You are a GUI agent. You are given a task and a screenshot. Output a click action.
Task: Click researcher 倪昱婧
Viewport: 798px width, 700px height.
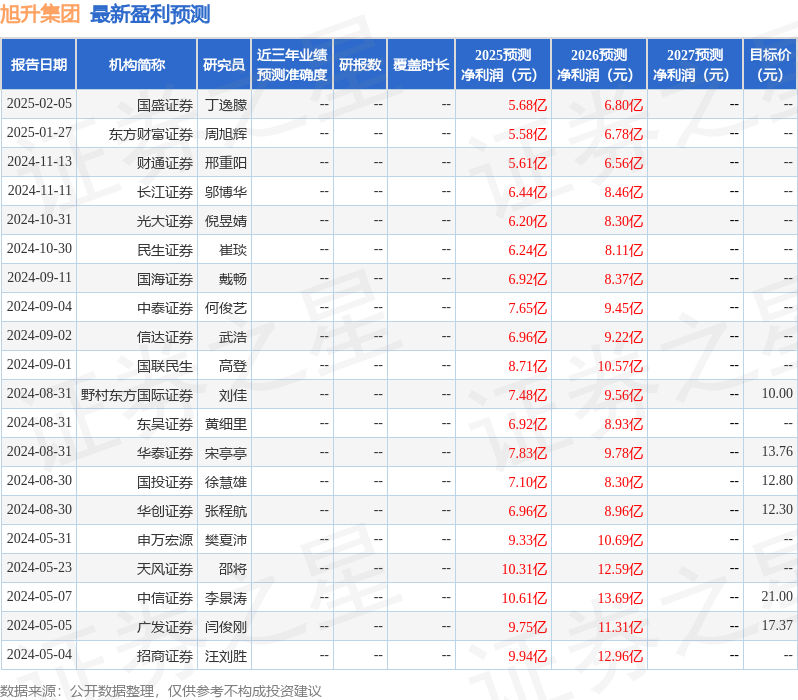pyautogui.click(x=225, y=221)
